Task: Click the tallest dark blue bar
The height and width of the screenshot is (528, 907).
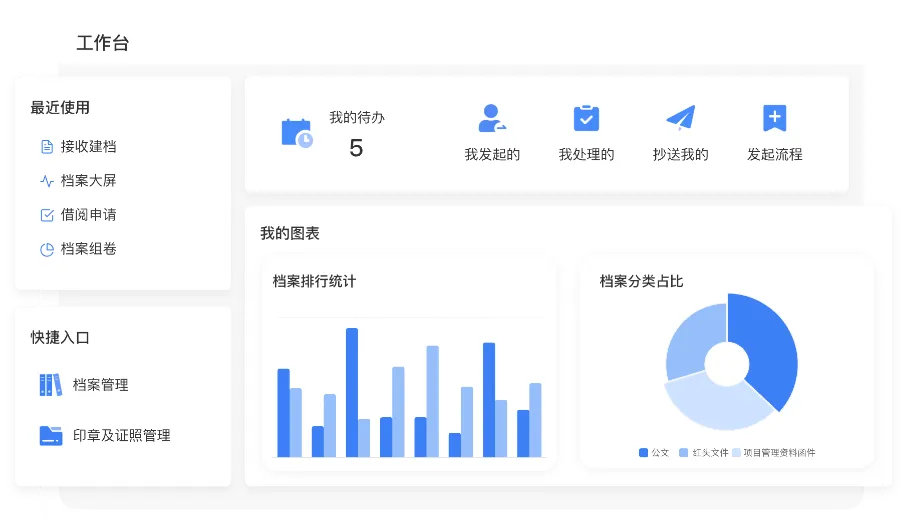Action: tap(352, 392)
